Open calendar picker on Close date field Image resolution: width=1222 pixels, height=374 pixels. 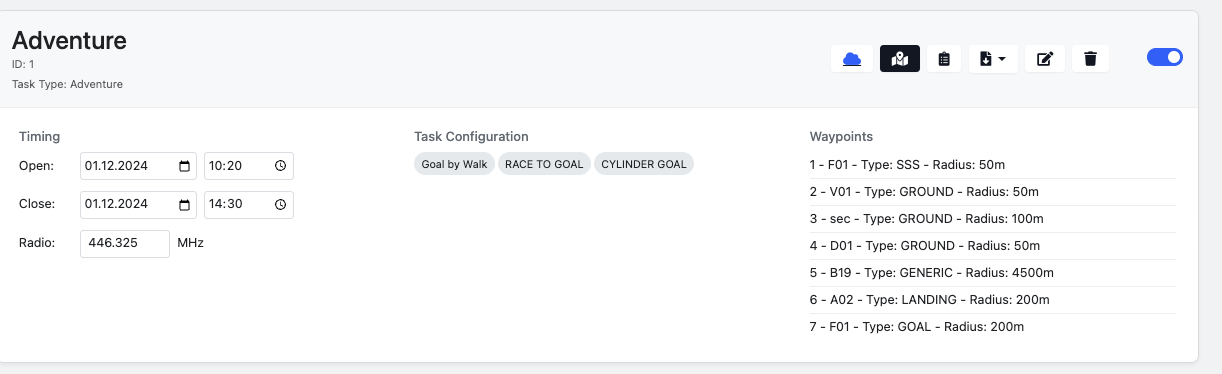[x=184, y=205]
